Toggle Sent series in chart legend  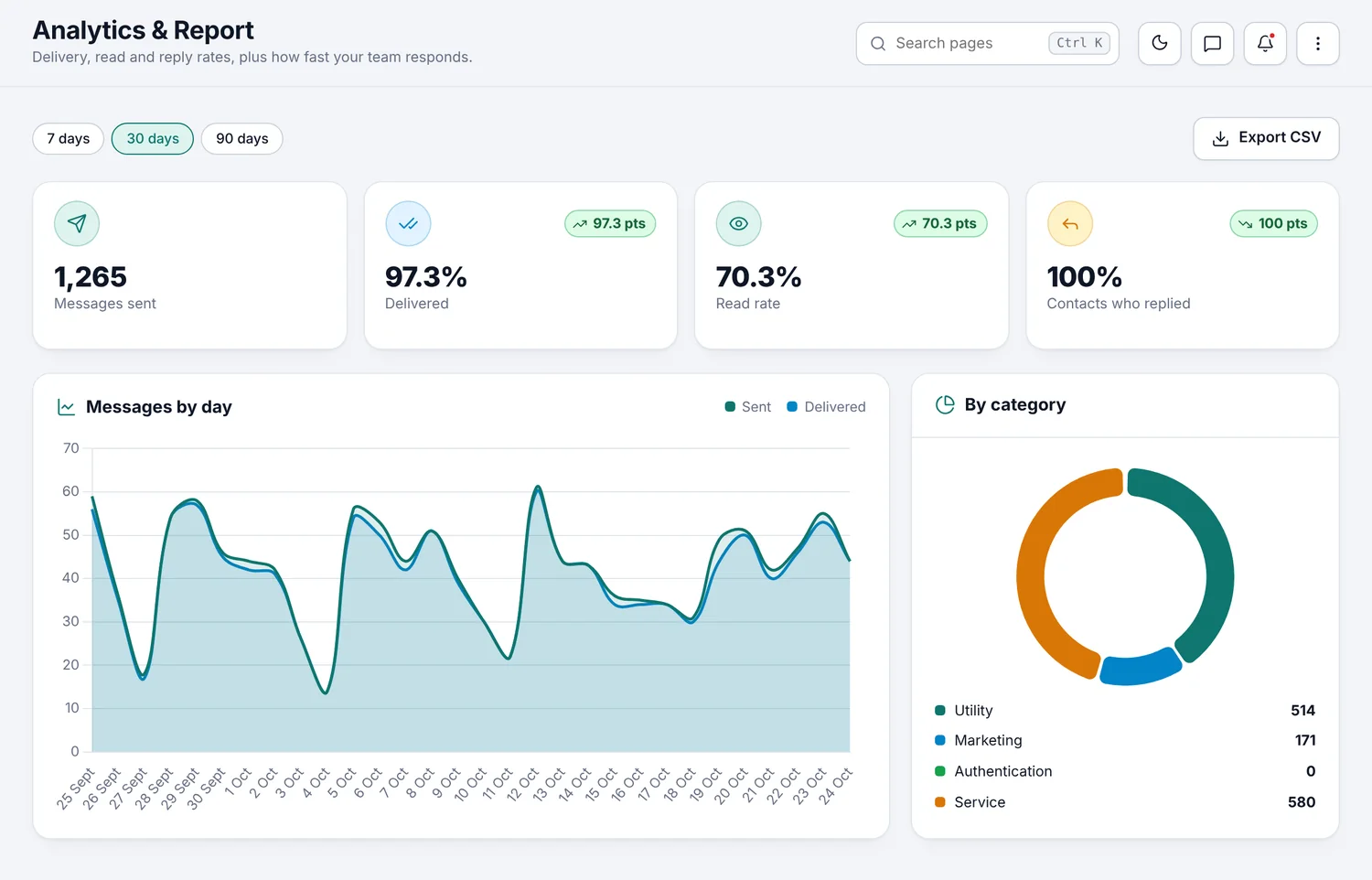tap(748, 407)
